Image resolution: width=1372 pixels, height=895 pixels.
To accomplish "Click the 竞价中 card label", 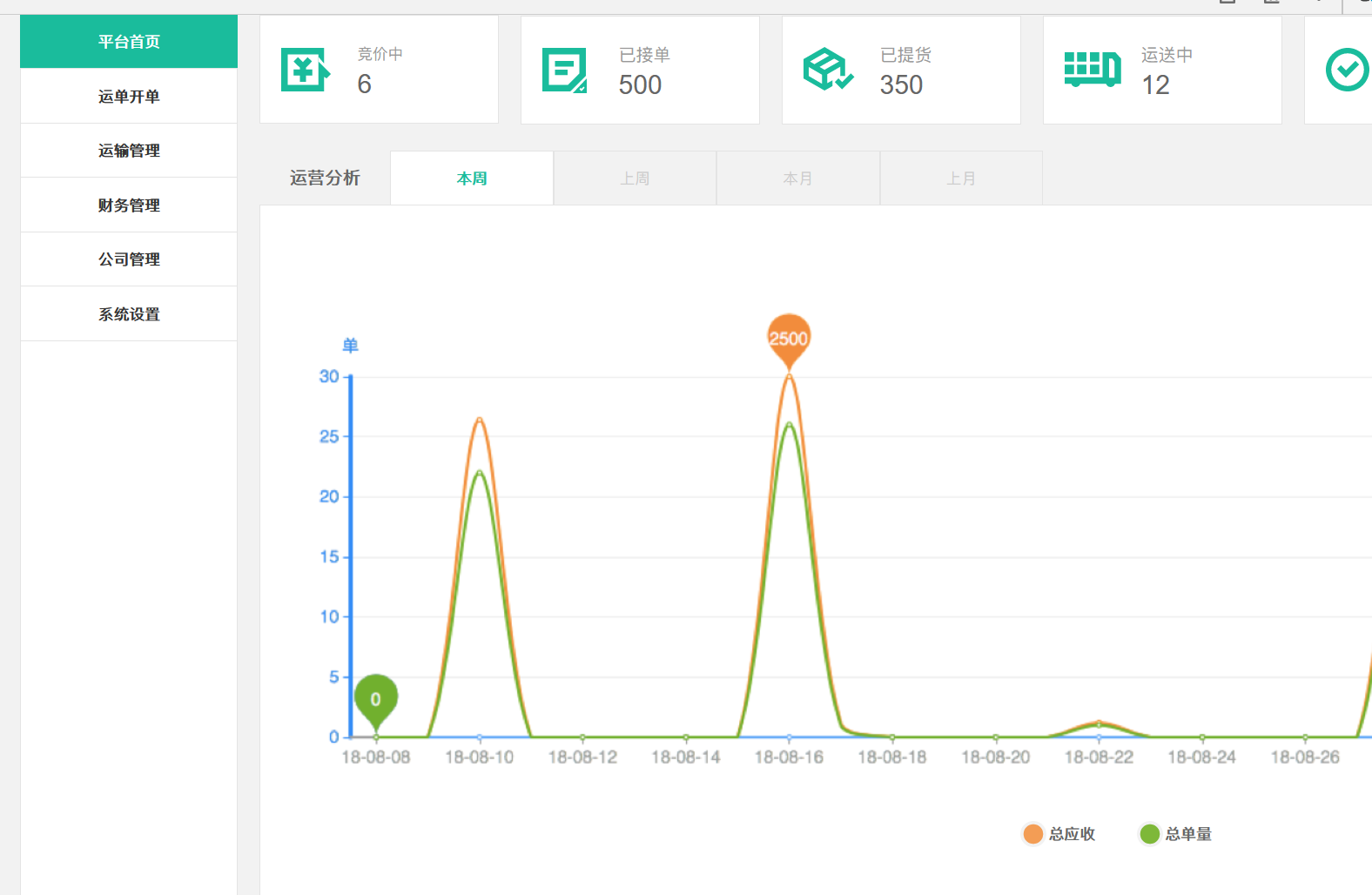I will tap(380, 54).
